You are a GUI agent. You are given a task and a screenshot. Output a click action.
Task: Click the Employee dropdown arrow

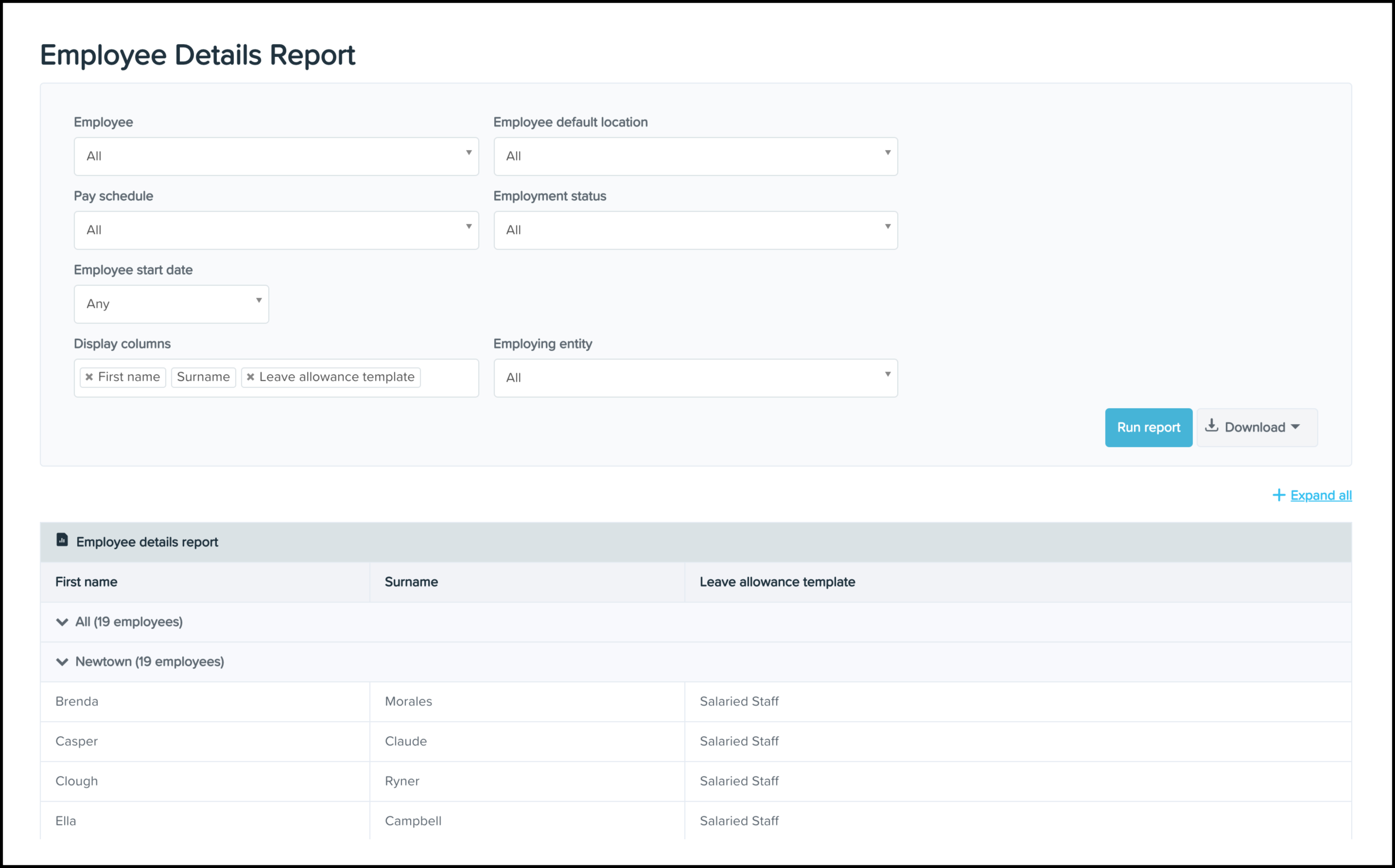point(469,156)
